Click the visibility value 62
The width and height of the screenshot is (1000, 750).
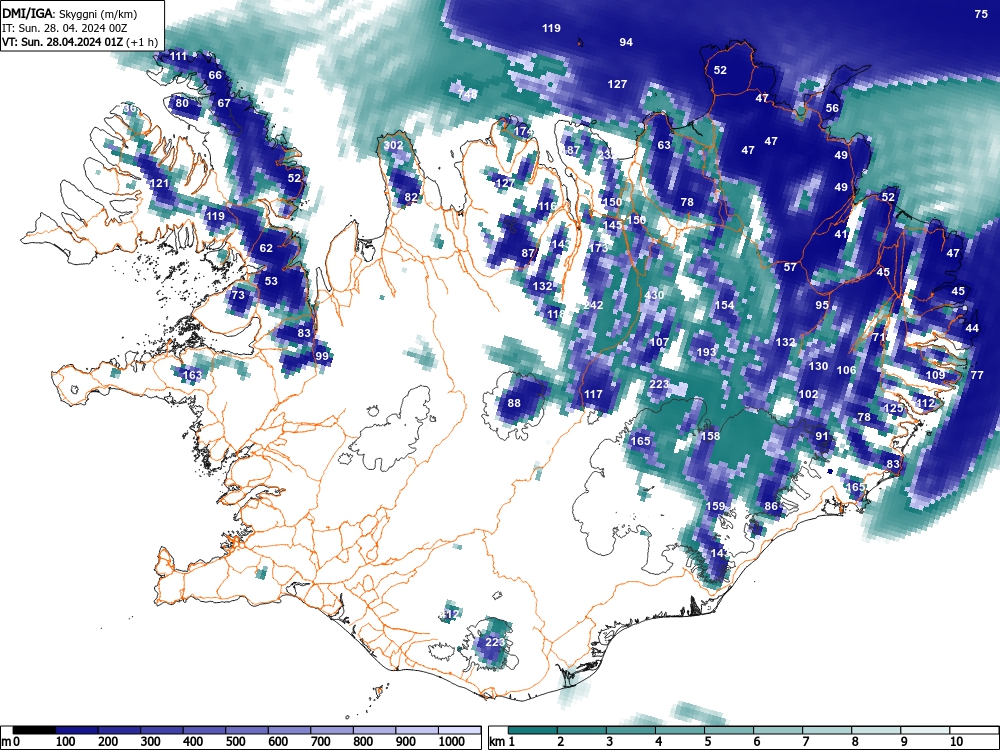tap(266, 249)
